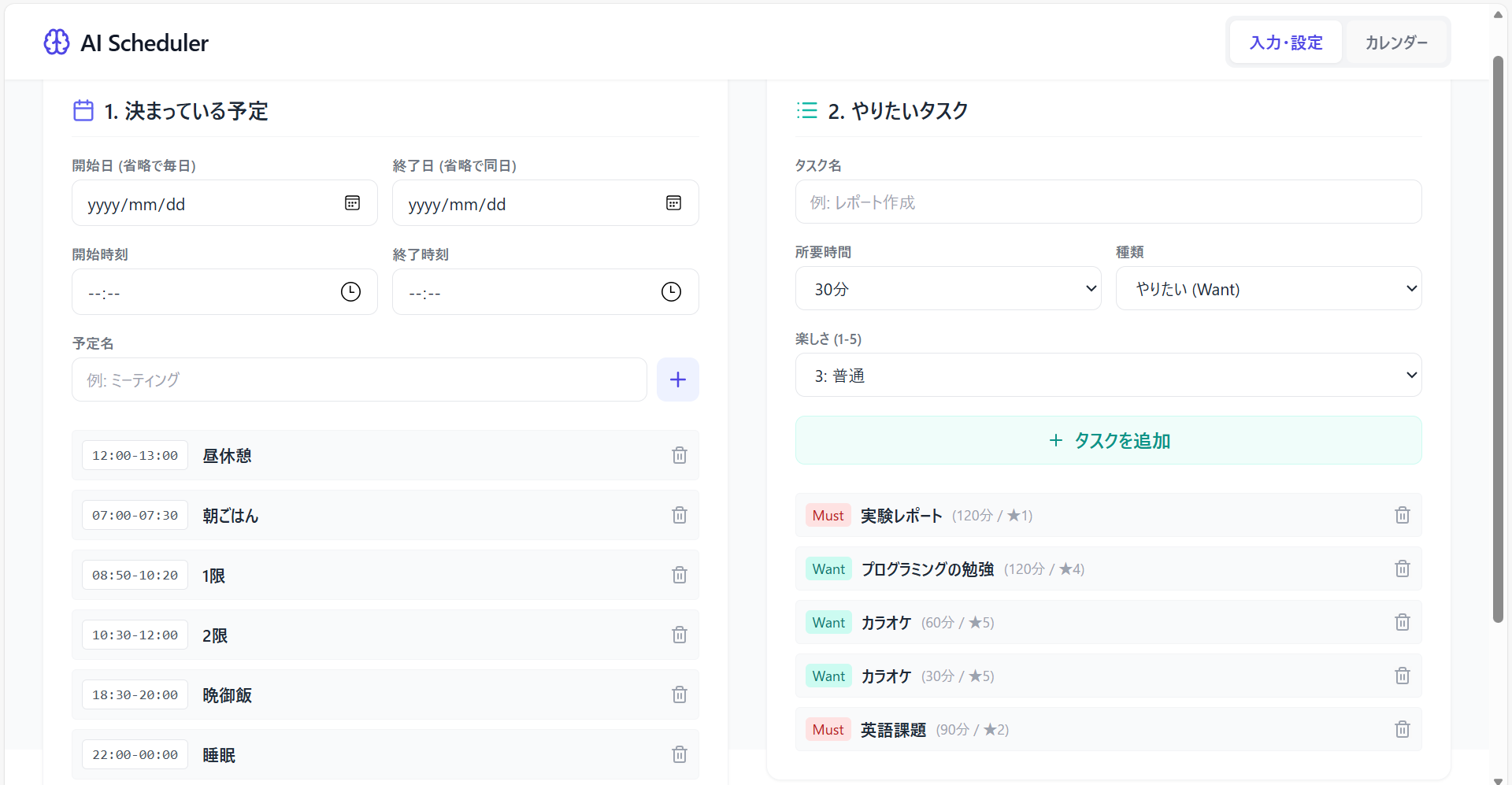This screenshot has width=1512, height=785.
Task: Click the タスクを追加 button
Action: pos(1107,441)
